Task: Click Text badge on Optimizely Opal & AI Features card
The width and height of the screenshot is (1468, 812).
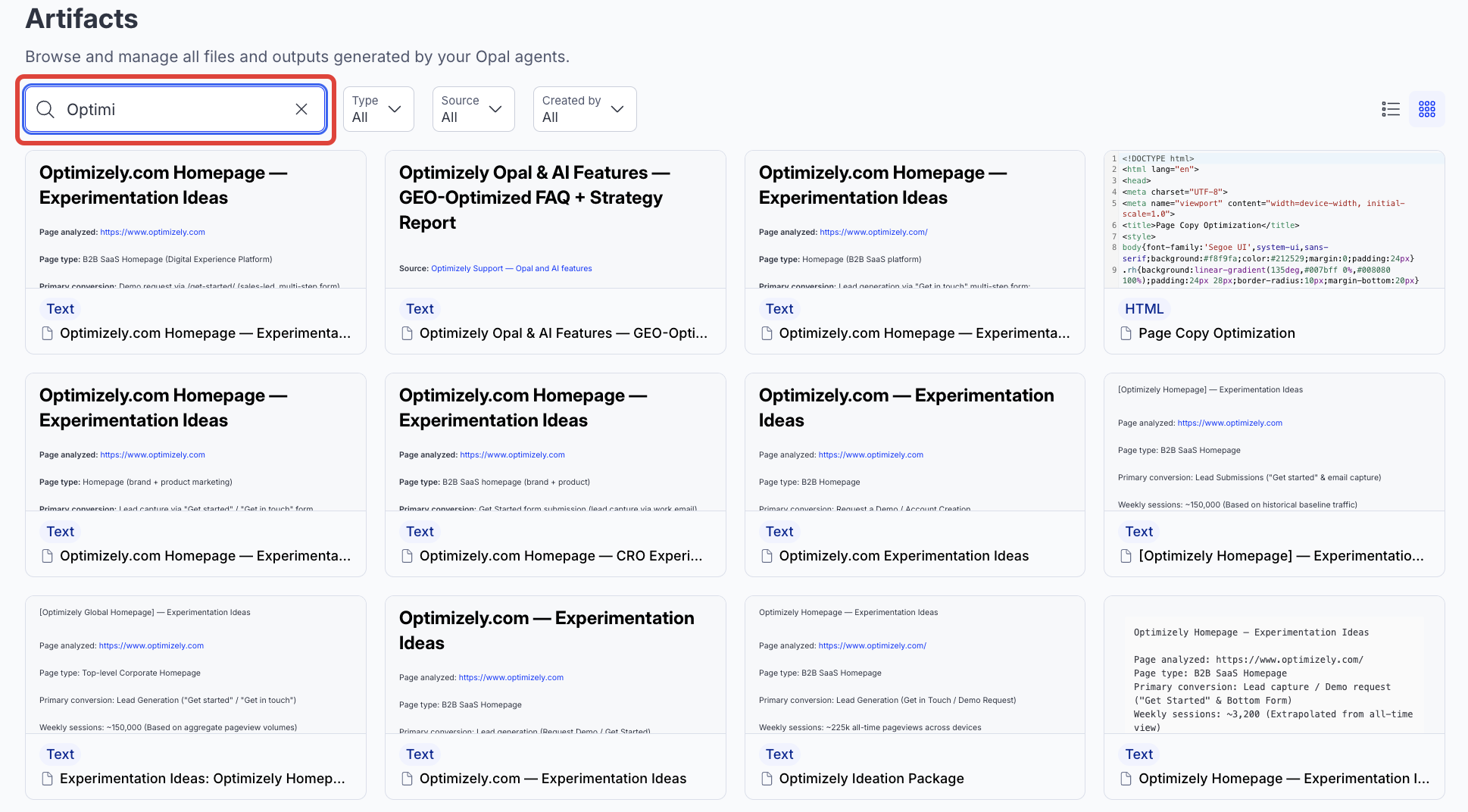Action: (420, 309)
